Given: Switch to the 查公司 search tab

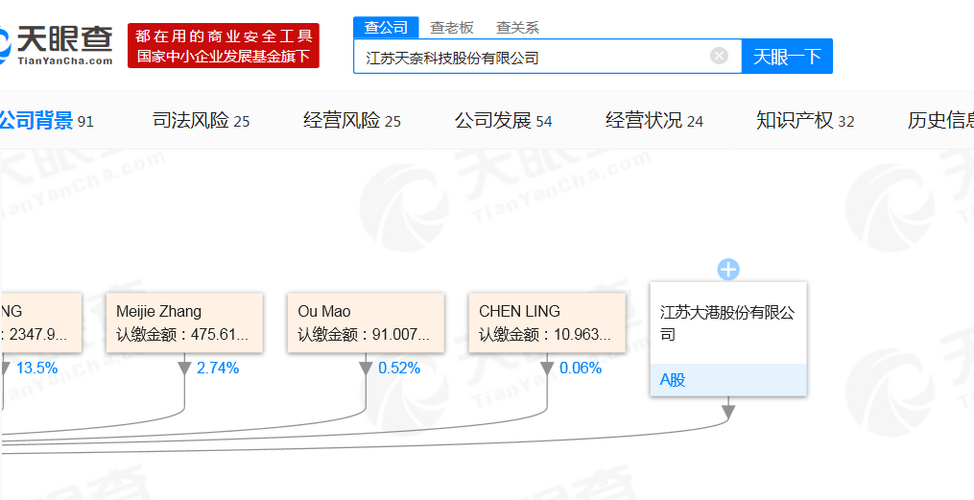Looking at the screenshot, I should pos(386,27).
